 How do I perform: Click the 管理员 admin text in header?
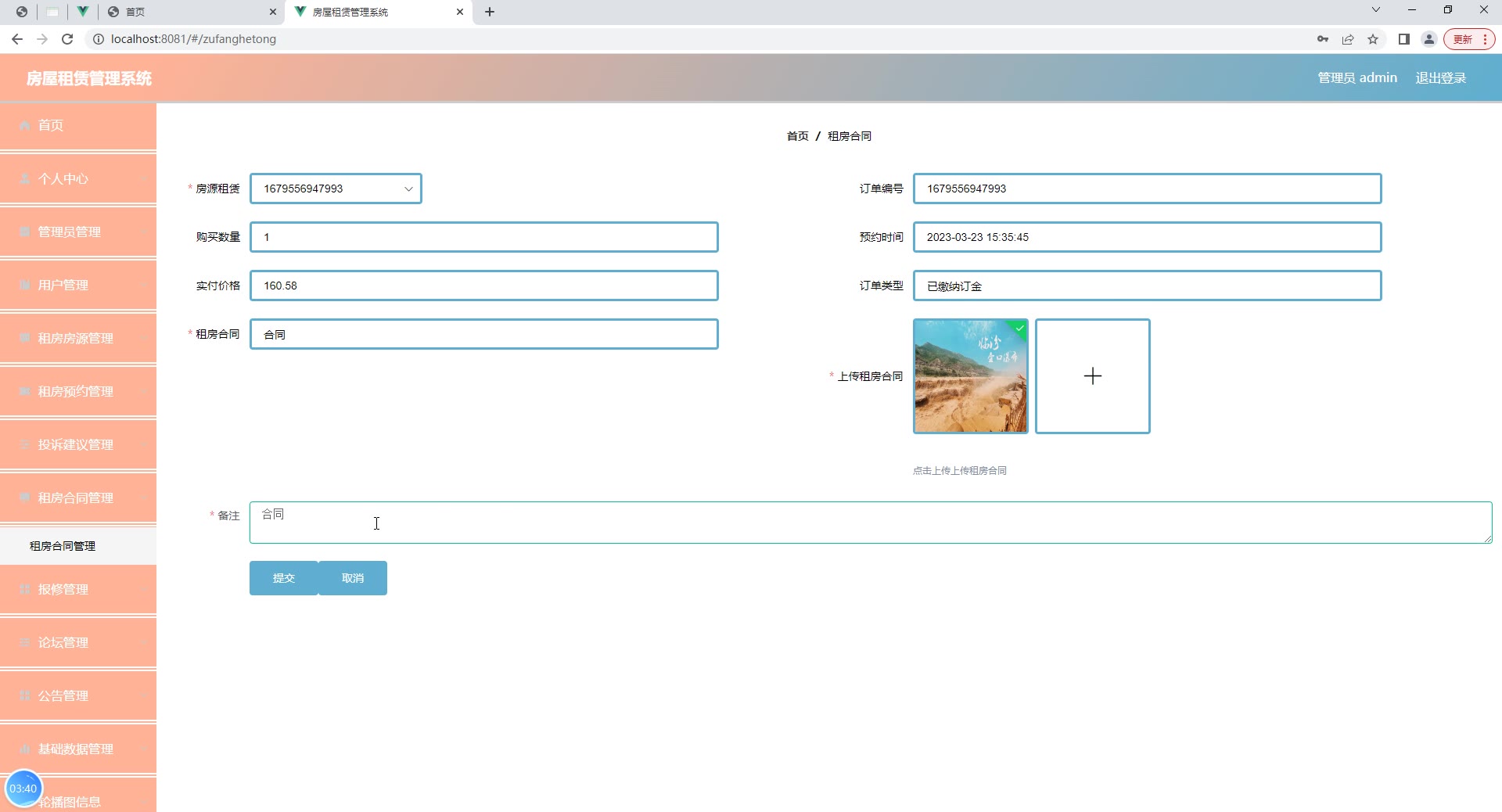[1357, 78]
